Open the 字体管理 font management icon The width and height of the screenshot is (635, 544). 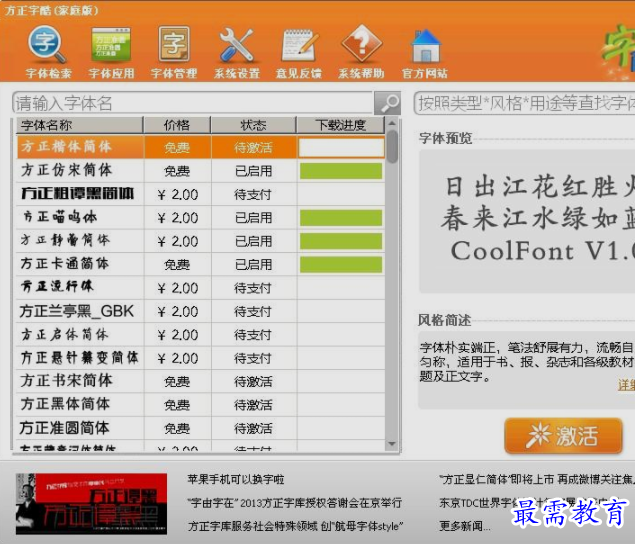pos(174,52)
